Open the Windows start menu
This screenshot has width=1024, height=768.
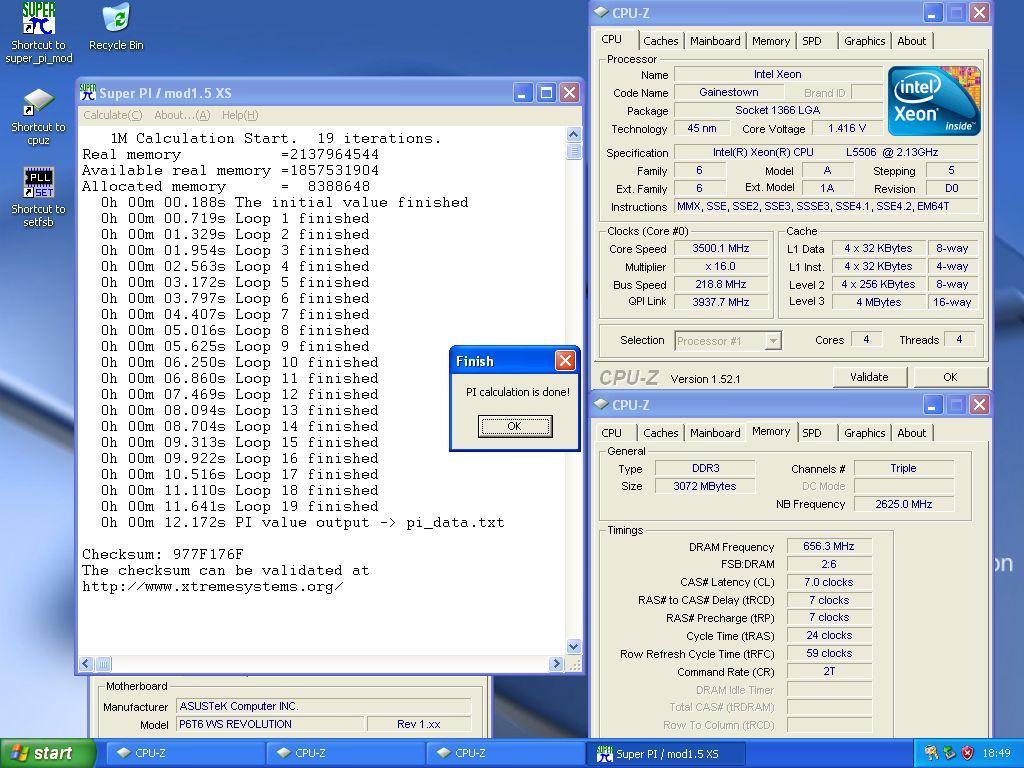[47, 753]
